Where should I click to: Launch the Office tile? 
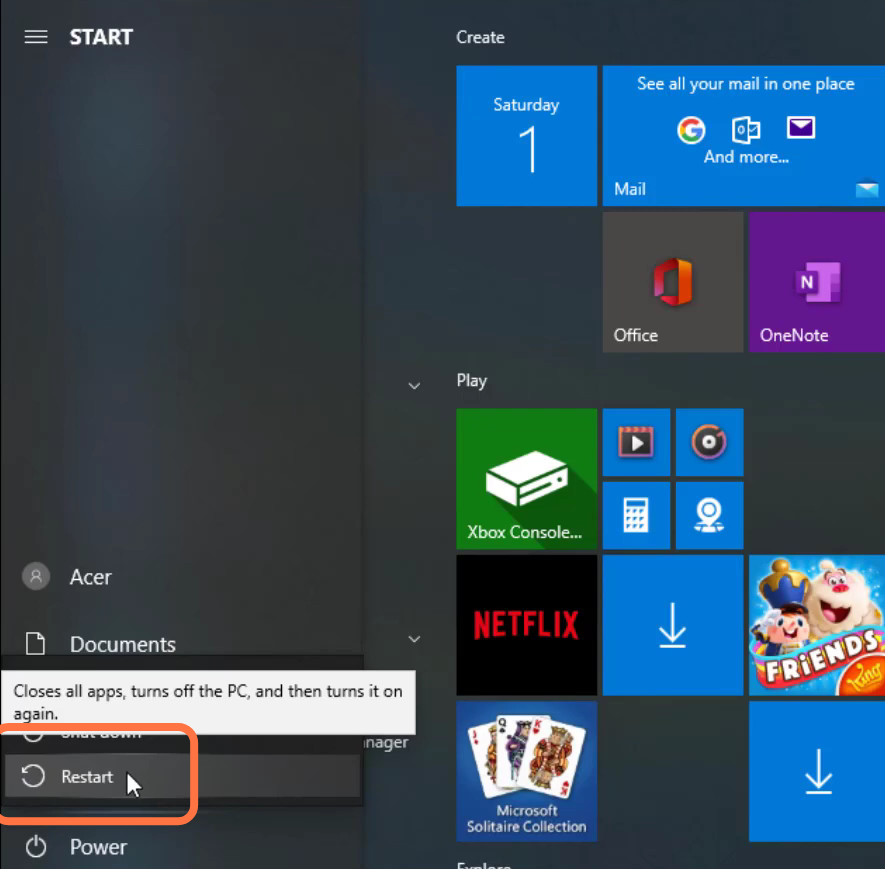pyautogui.click(x=673, y=282)
